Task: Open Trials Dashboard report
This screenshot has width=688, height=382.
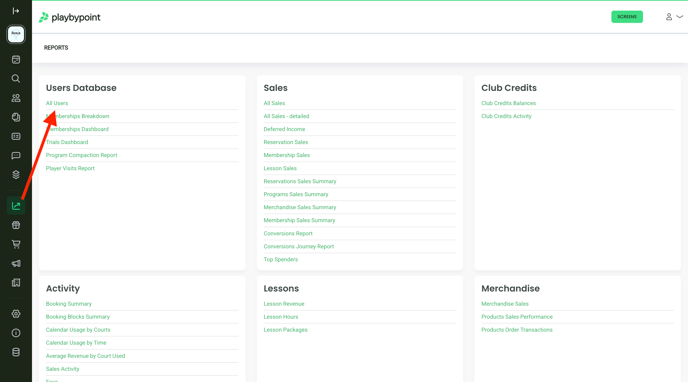Action: tap(67, 142)
